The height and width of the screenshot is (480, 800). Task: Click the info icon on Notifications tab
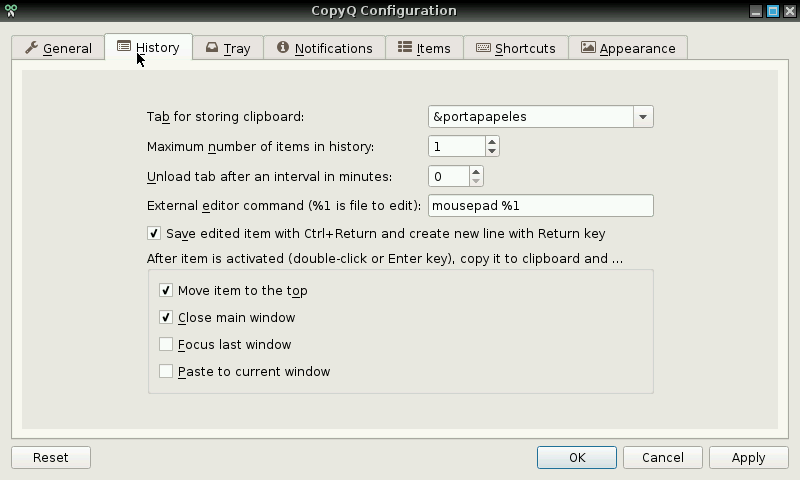(283, 47)
